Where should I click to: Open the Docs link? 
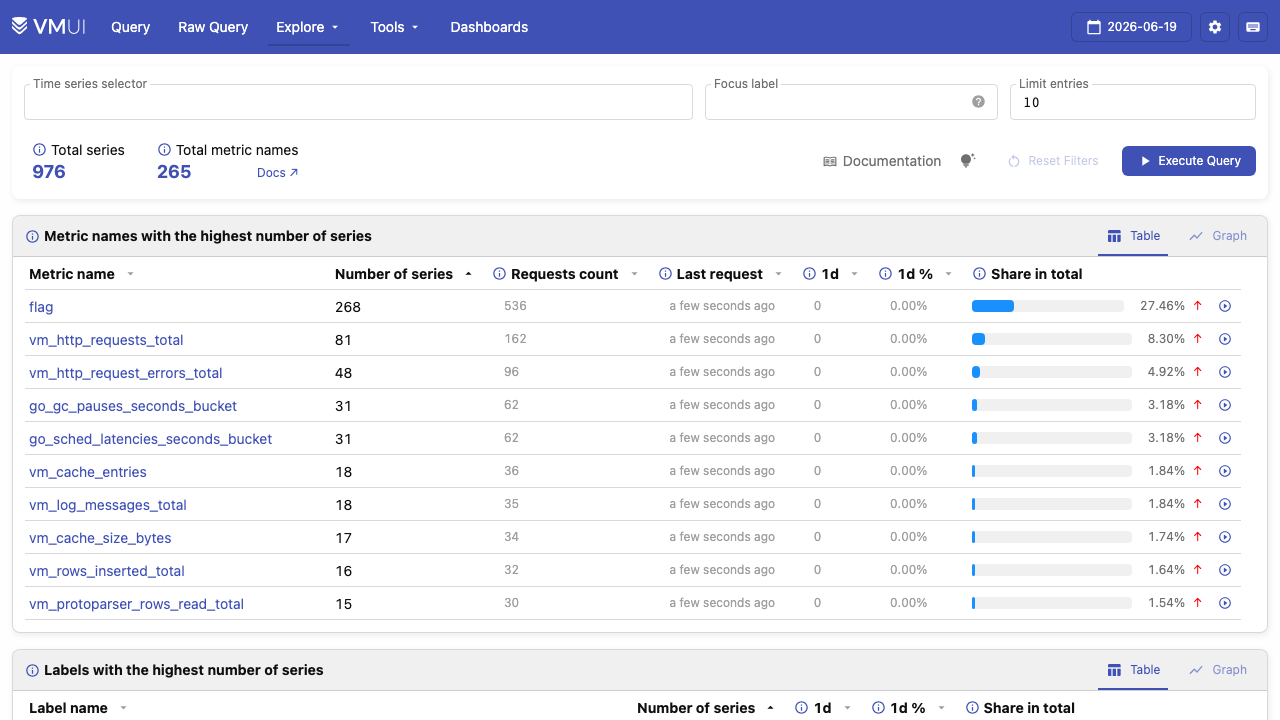coord(278,173)
